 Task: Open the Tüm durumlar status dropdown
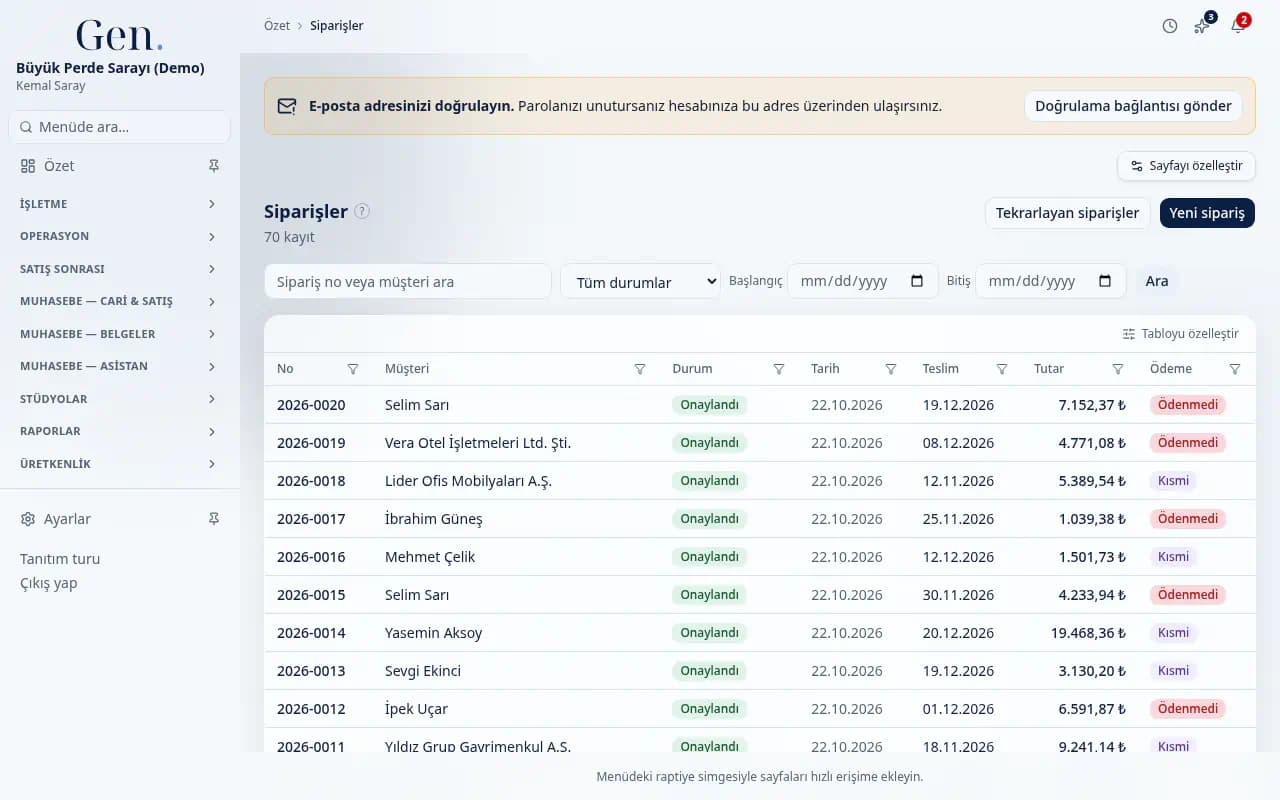(640, 282)
